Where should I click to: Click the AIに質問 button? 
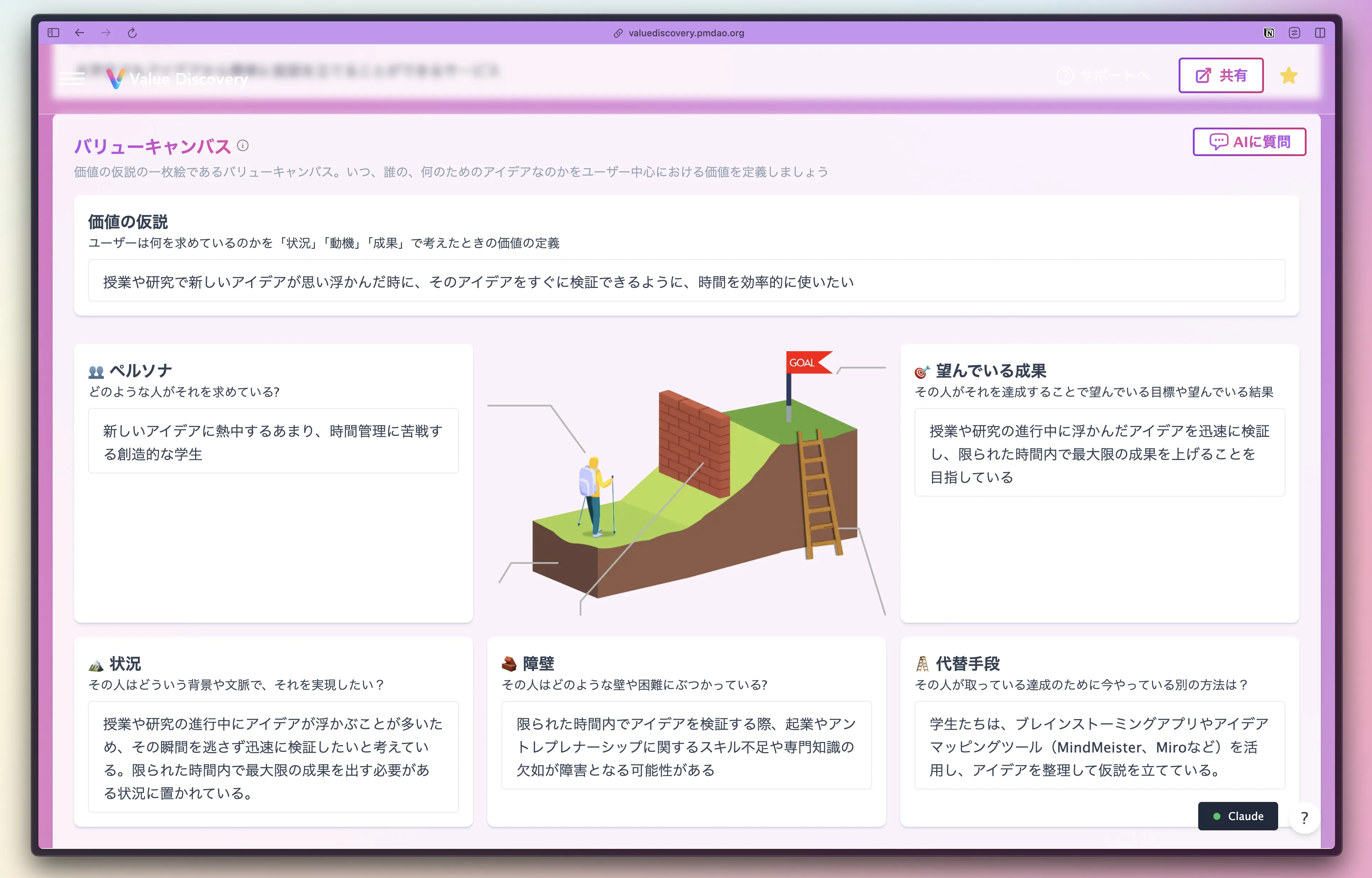click(x=1249, y=141)
